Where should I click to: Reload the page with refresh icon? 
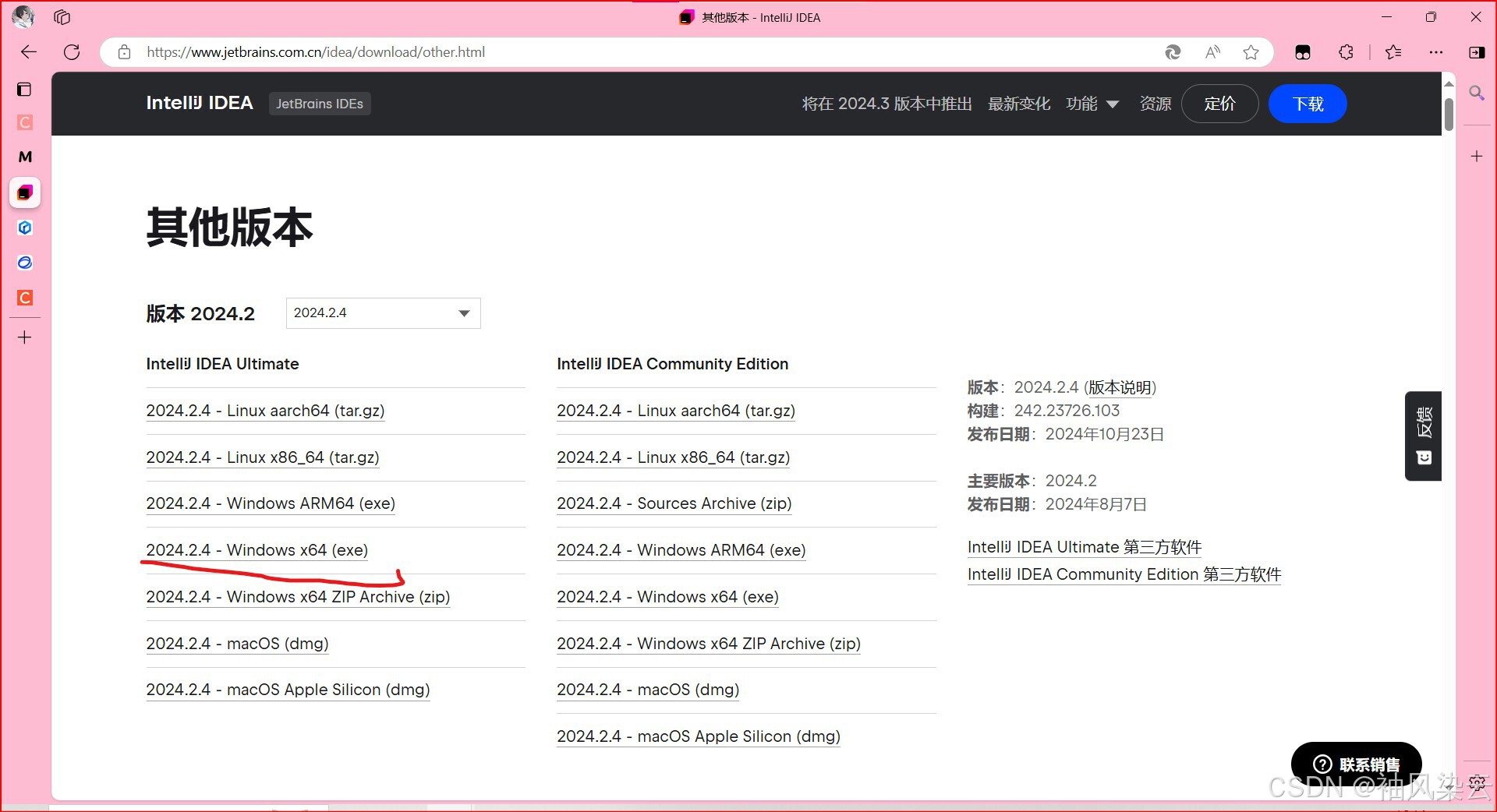coord(72,52)
